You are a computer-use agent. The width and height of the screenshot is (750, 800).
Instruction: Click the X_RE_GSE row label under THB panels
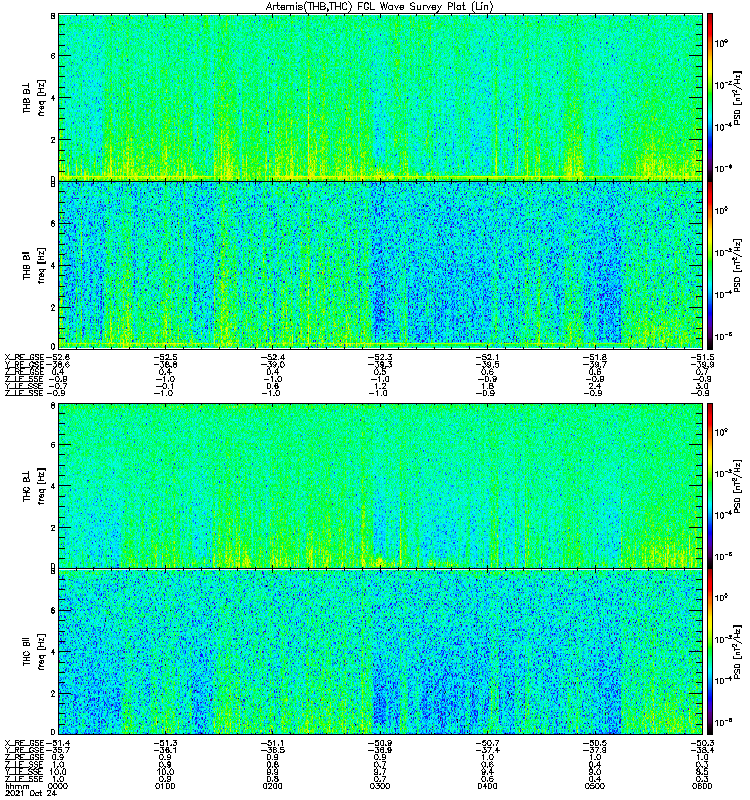click(x=24, y=357)
